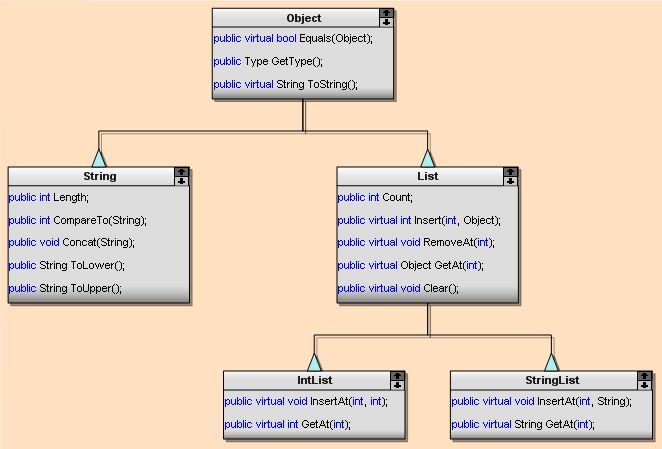Click the up arrow in IntList class header
662x449 pixels.
(x=397, y=376)
